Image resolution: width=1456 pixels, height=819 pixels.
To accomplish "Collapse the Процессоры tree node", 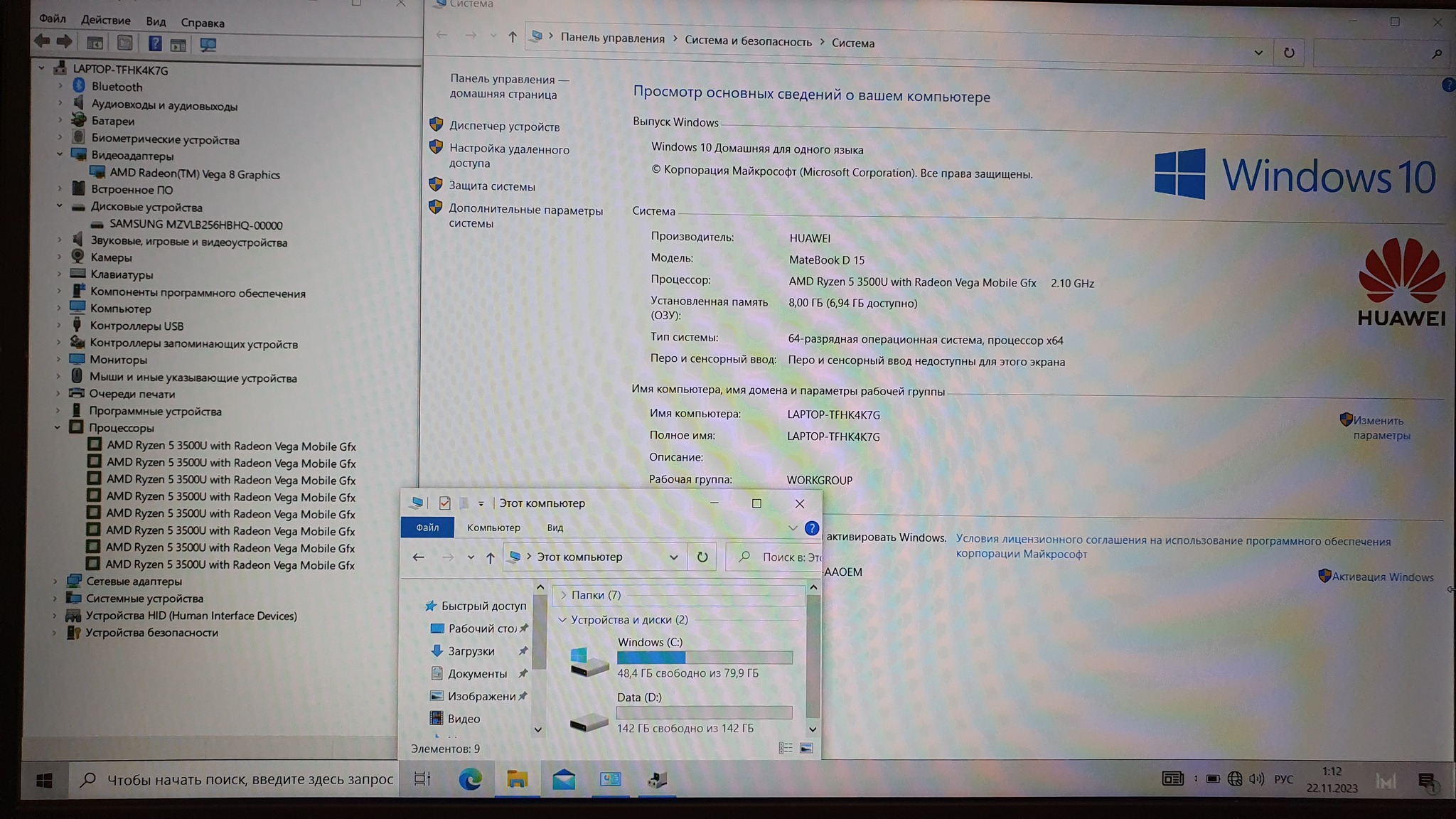I will [58, 428].
